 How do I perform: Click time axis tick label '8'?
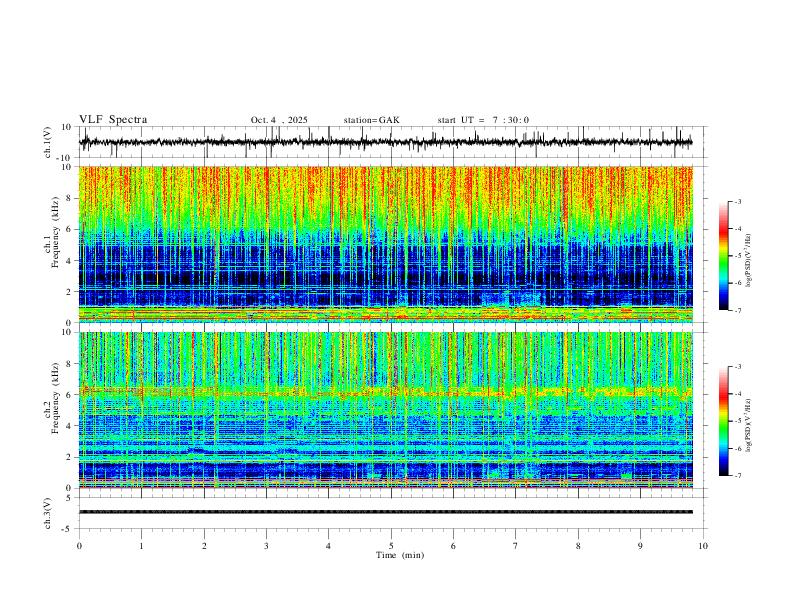[x=578, y=546]
